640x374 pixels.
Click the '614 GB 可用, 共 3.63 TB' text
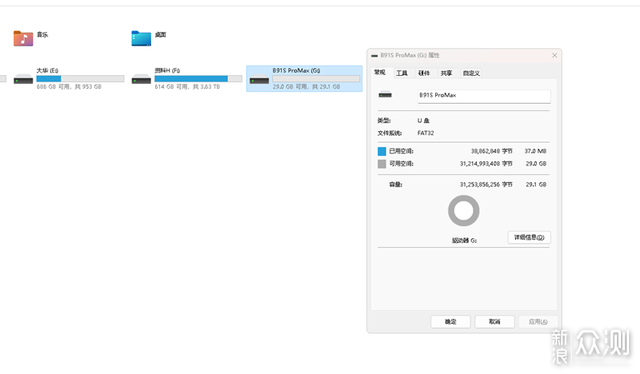187,87
